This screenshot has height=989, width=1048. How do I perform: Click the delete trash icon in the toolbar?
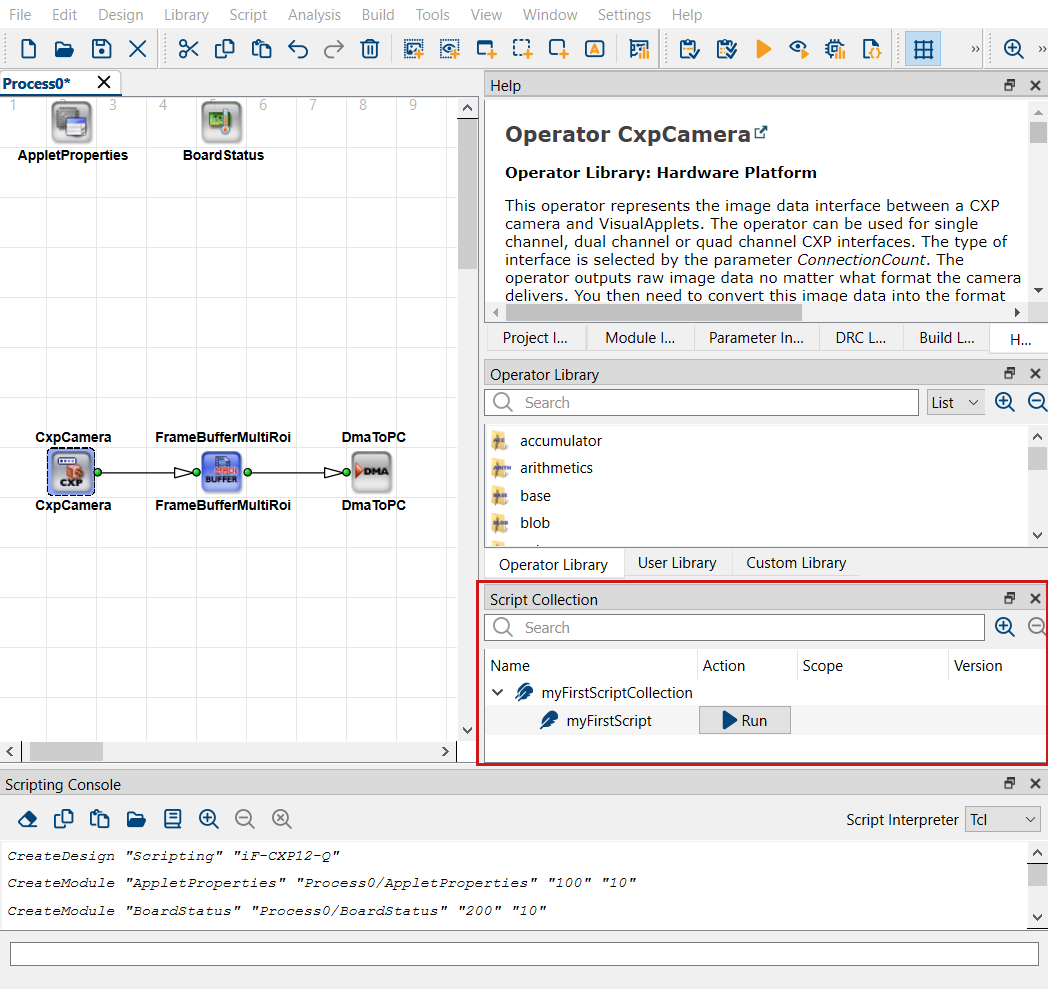(370, 48)
